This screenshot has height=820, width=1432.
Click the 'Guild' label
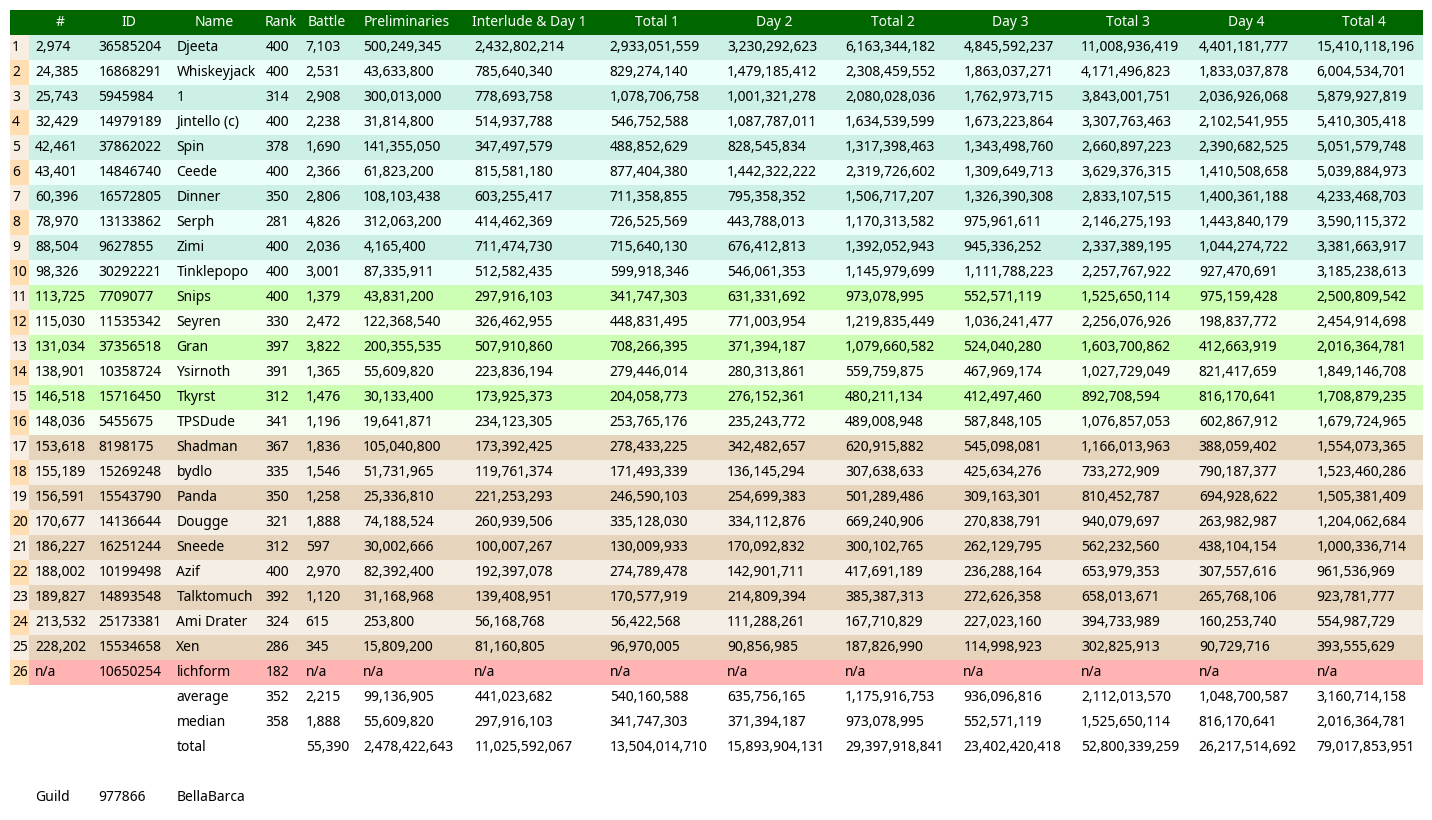click(53, 796)
